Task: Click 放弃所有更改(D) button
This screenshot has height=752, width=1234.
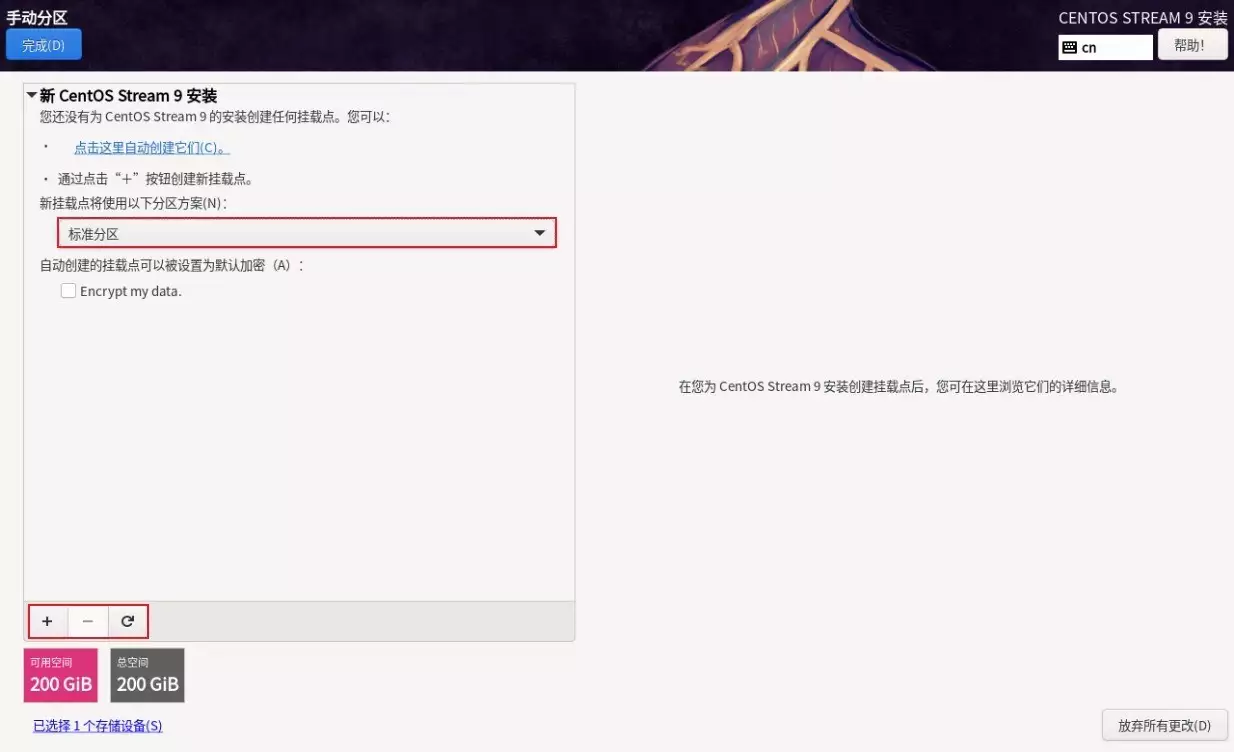Action: pos(1164,725)
